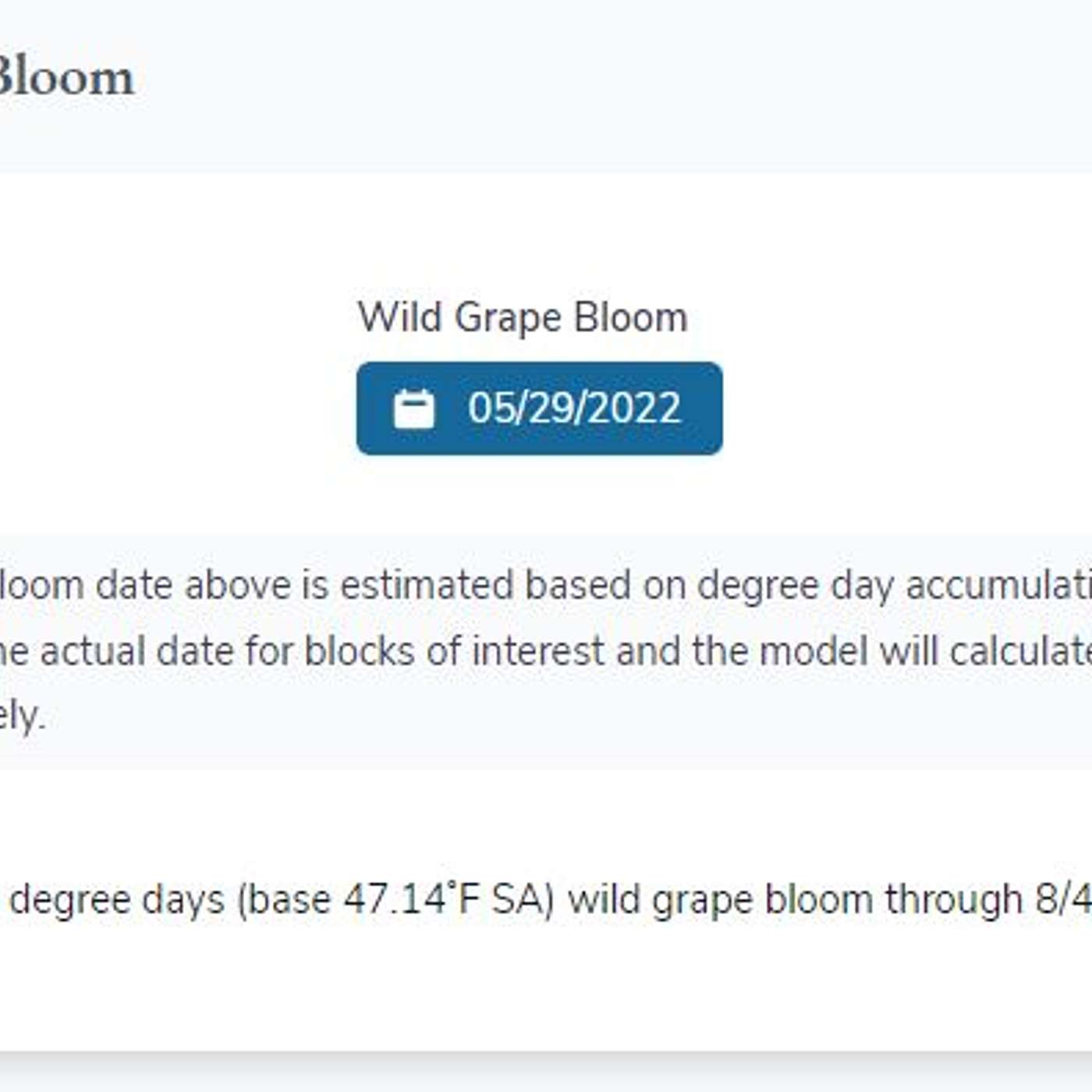Viewport: 1092px width, 1092px height.
Task: Click the '47.14°F' base temperature value
Action: pos(411,899)
